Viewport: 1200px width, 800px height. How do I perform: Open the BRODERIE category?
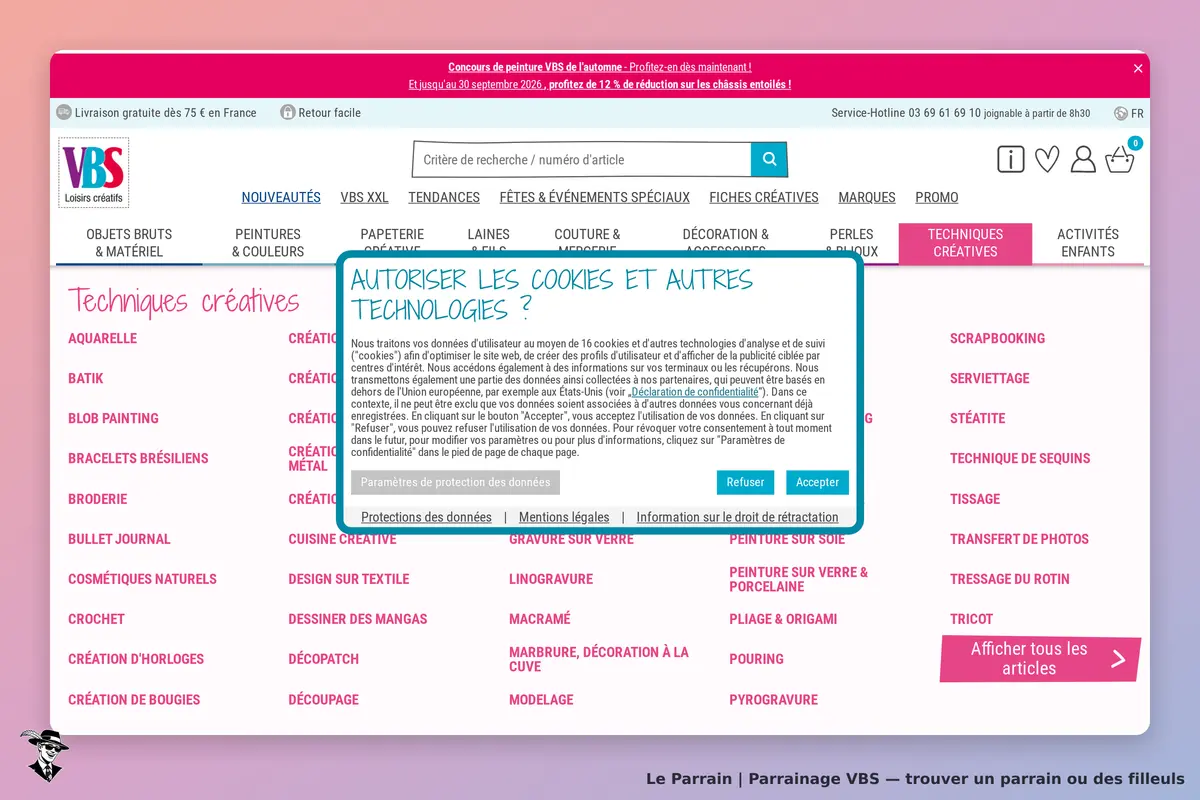click(98, 499)
